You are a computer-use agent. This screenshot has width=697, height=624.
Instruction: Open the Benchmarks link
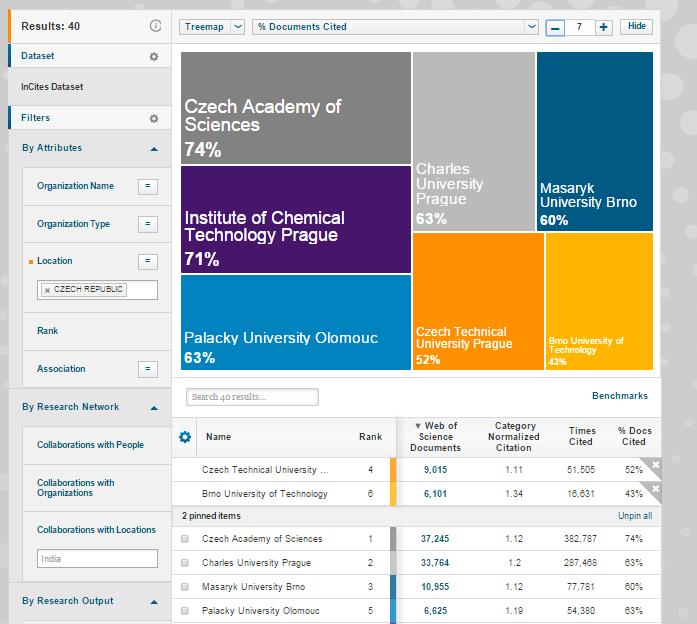coord(620,396)
